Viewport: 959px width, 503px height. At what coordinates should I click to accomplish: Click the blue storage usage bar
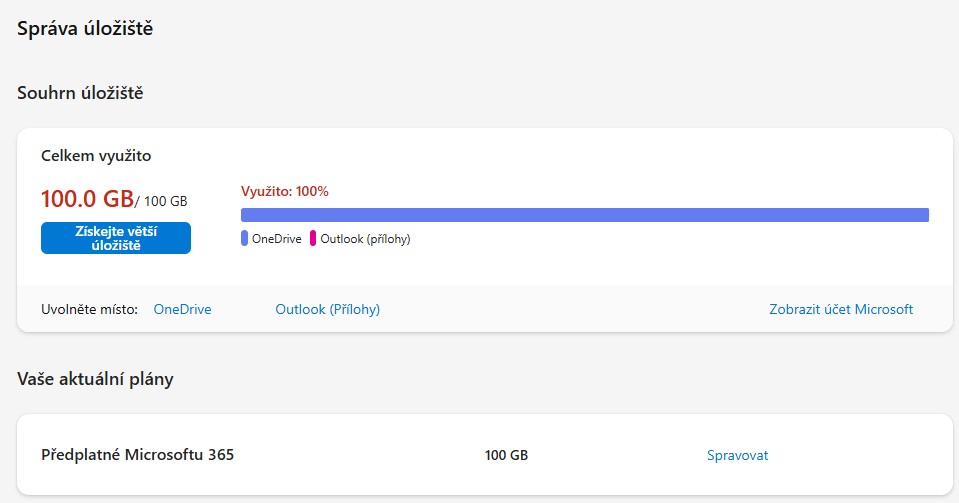point(584,215)
